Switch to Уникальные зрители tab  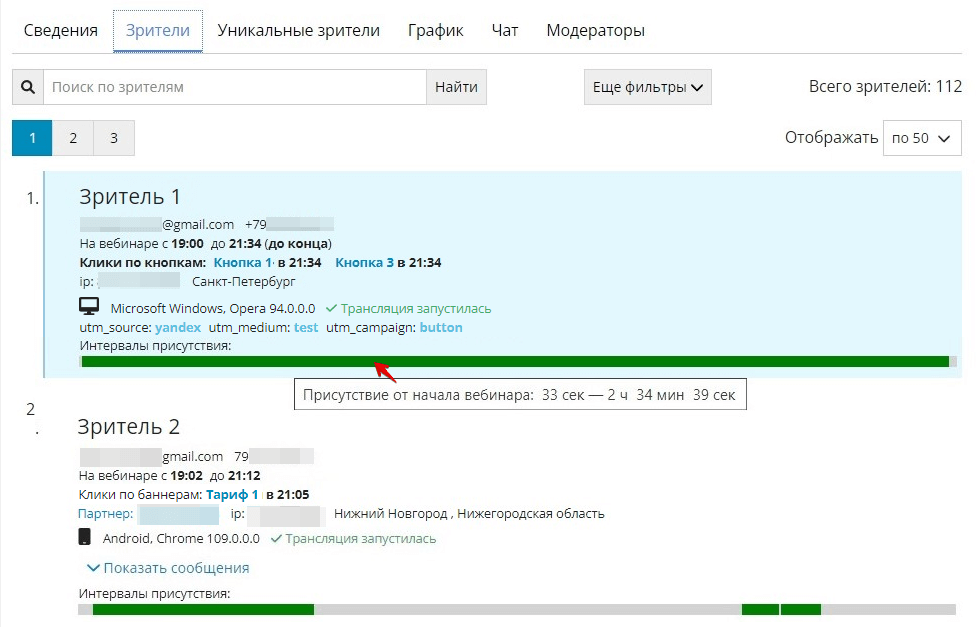click(x=298, y=30)
